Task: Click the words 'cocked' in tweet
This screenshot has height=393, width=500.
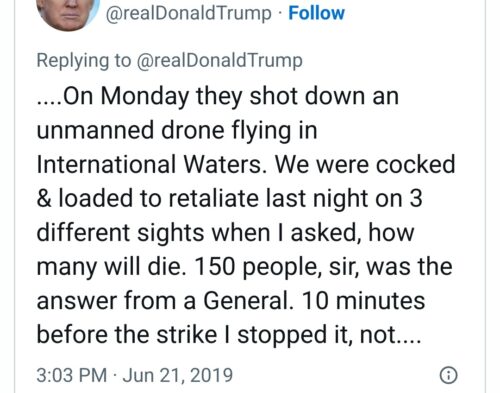Action: click(416, 164)
